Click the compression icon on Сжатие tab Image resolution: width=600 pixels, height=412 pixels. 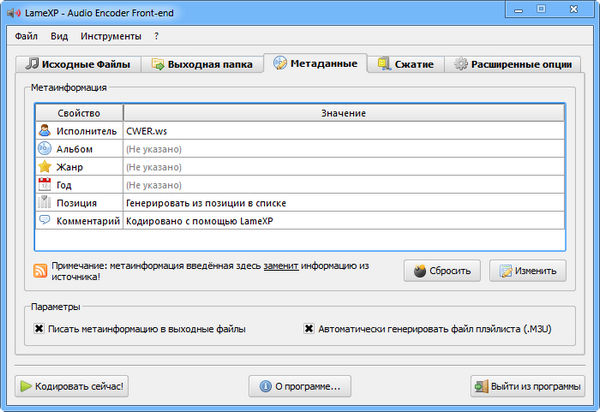tap(384, 64)
